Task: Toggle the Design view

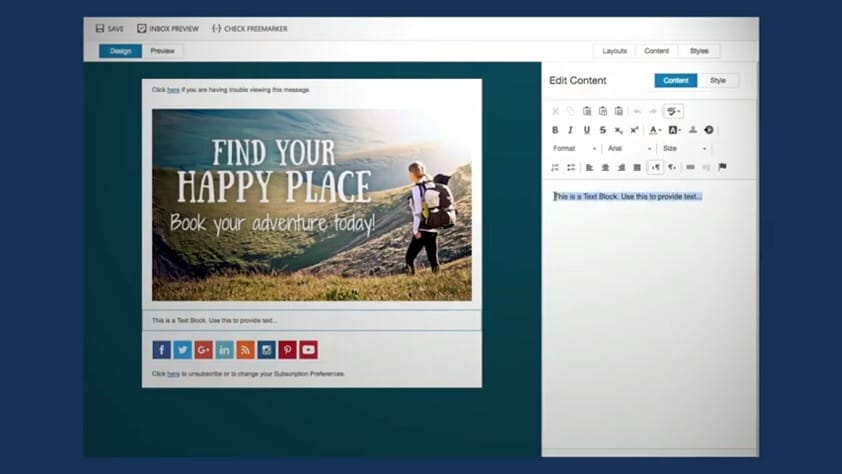Action: (120, 51)
